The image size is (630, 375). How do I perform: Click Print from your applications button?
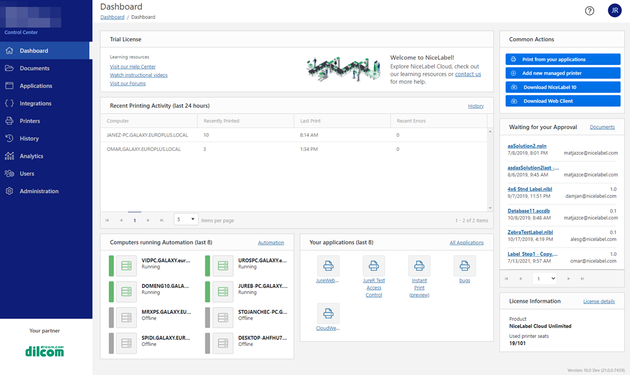[562, 59]
